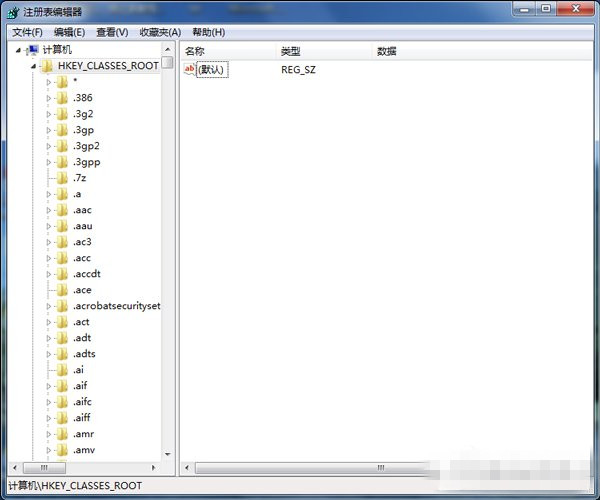Click tree pane scroll-left arrow

(15, 467)
